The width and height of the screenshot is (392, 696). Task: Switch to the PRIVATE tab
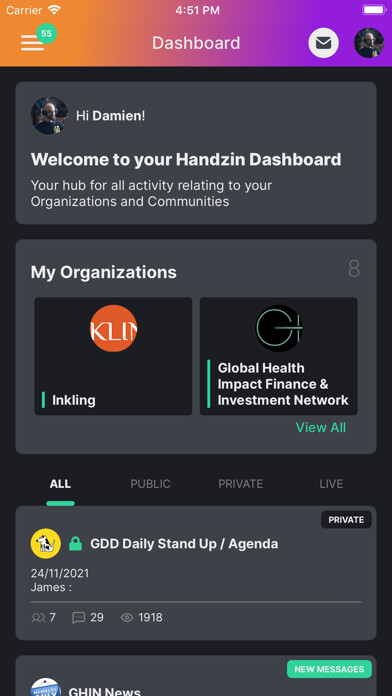coord(241,484)
